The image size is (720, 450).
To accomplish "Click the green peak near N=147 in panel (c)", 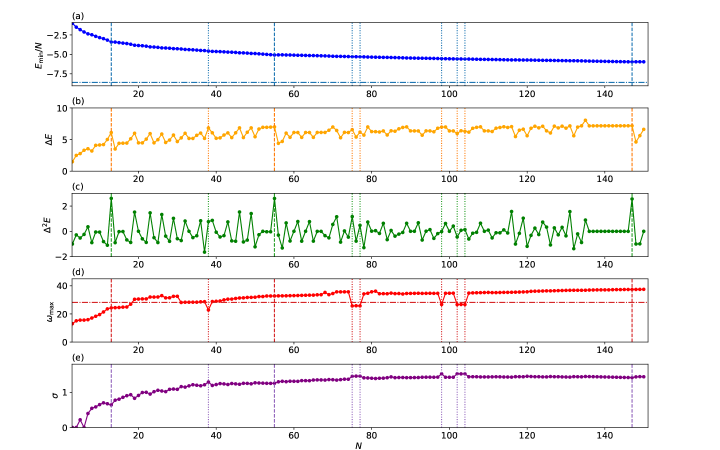I will click(x=632, y=199).
